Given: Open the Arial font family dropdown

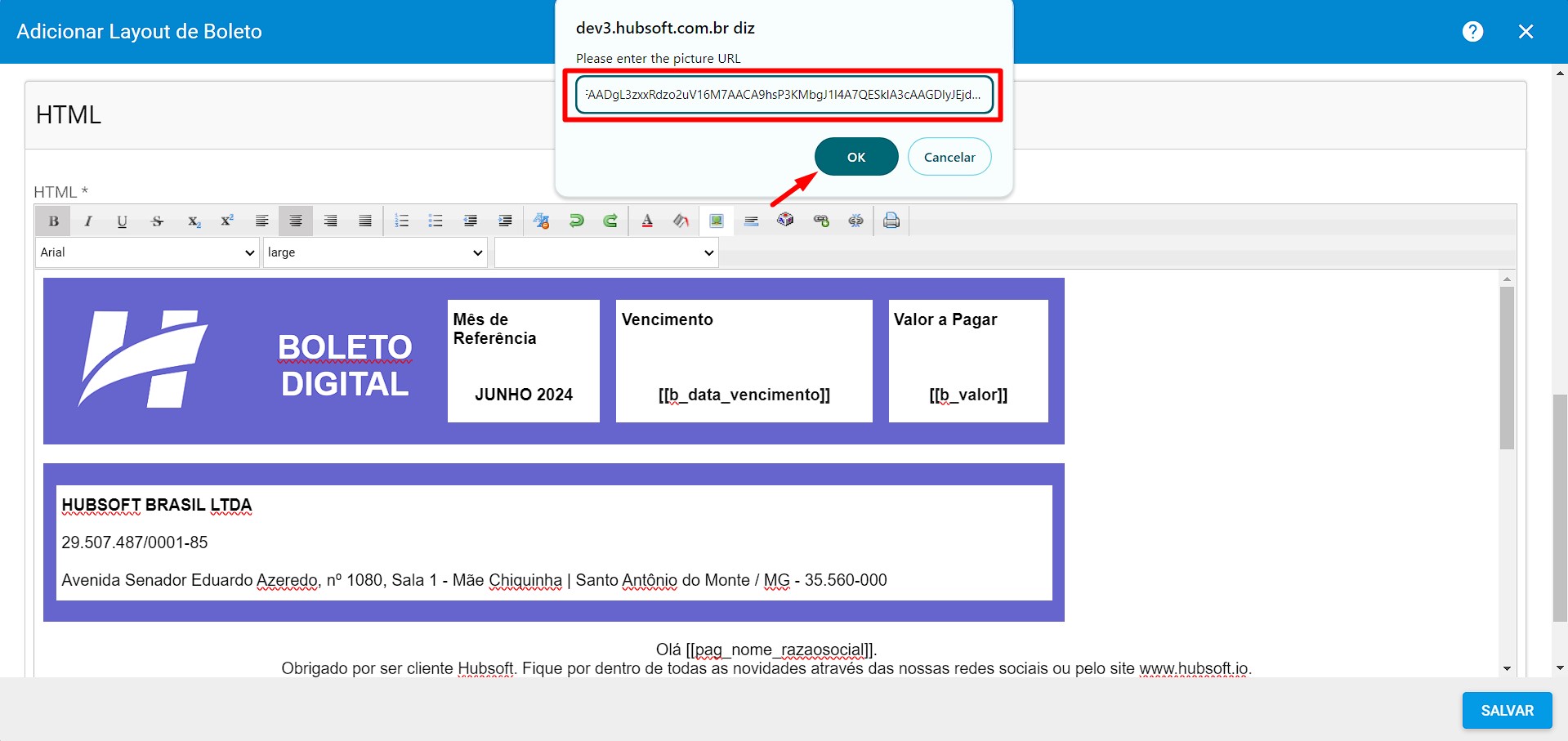Looking at the screenshot, I should pyautogui.click(x=147, y=252).
